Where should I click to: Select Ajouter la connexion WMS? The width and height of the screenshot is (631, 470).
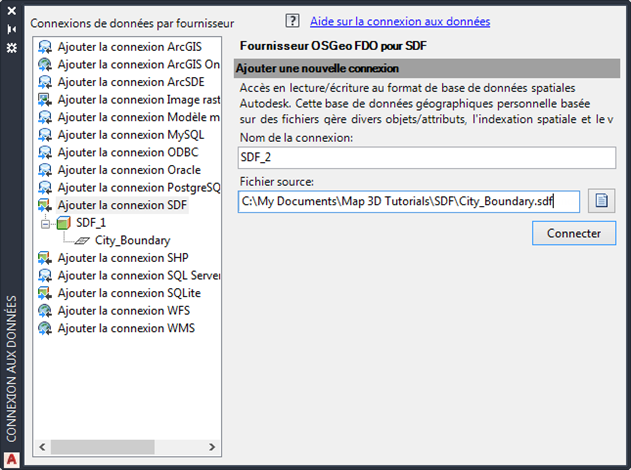(126, 328)
